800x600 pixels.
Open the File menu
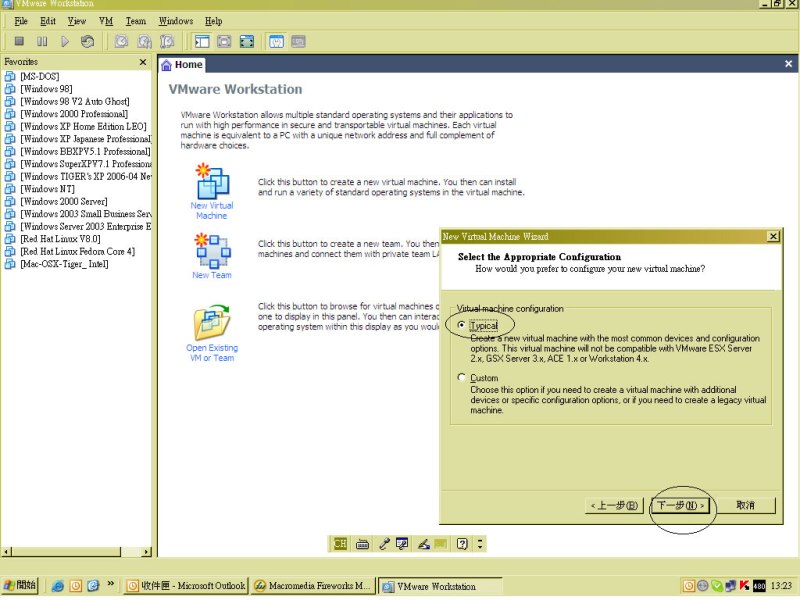pos(21,21)
